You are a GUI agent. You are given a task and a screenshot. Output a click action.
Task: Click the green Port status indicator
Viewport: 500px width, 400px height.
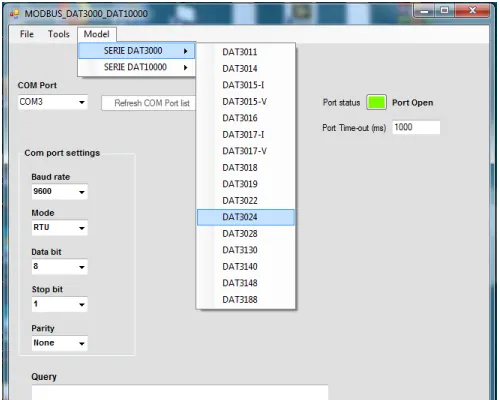point(376,102)
